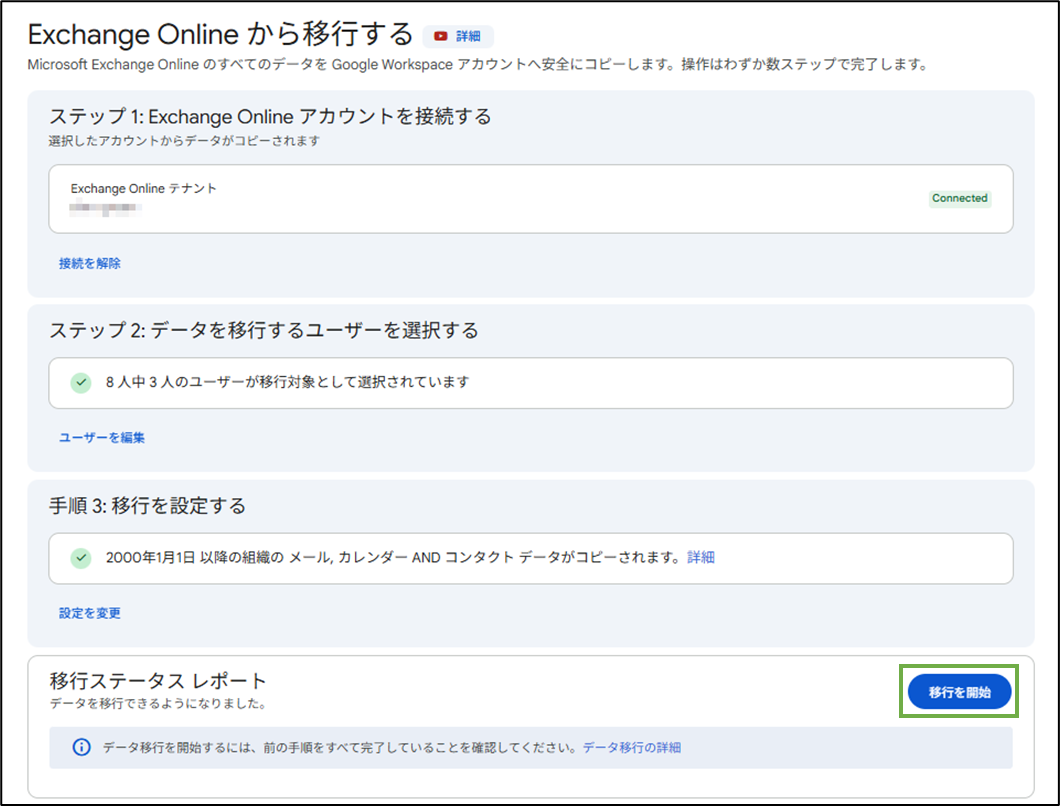Click the 2000年1月1日 以降 summary text

point(392,557)
